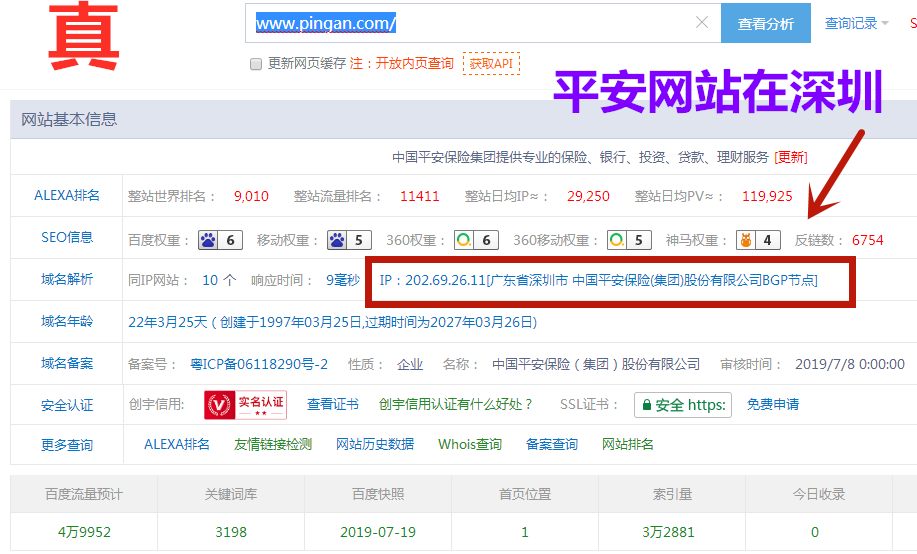Viewport: 917px width, 554px height.
Task: Click the 查看证书 link
Action: [333, 405]
